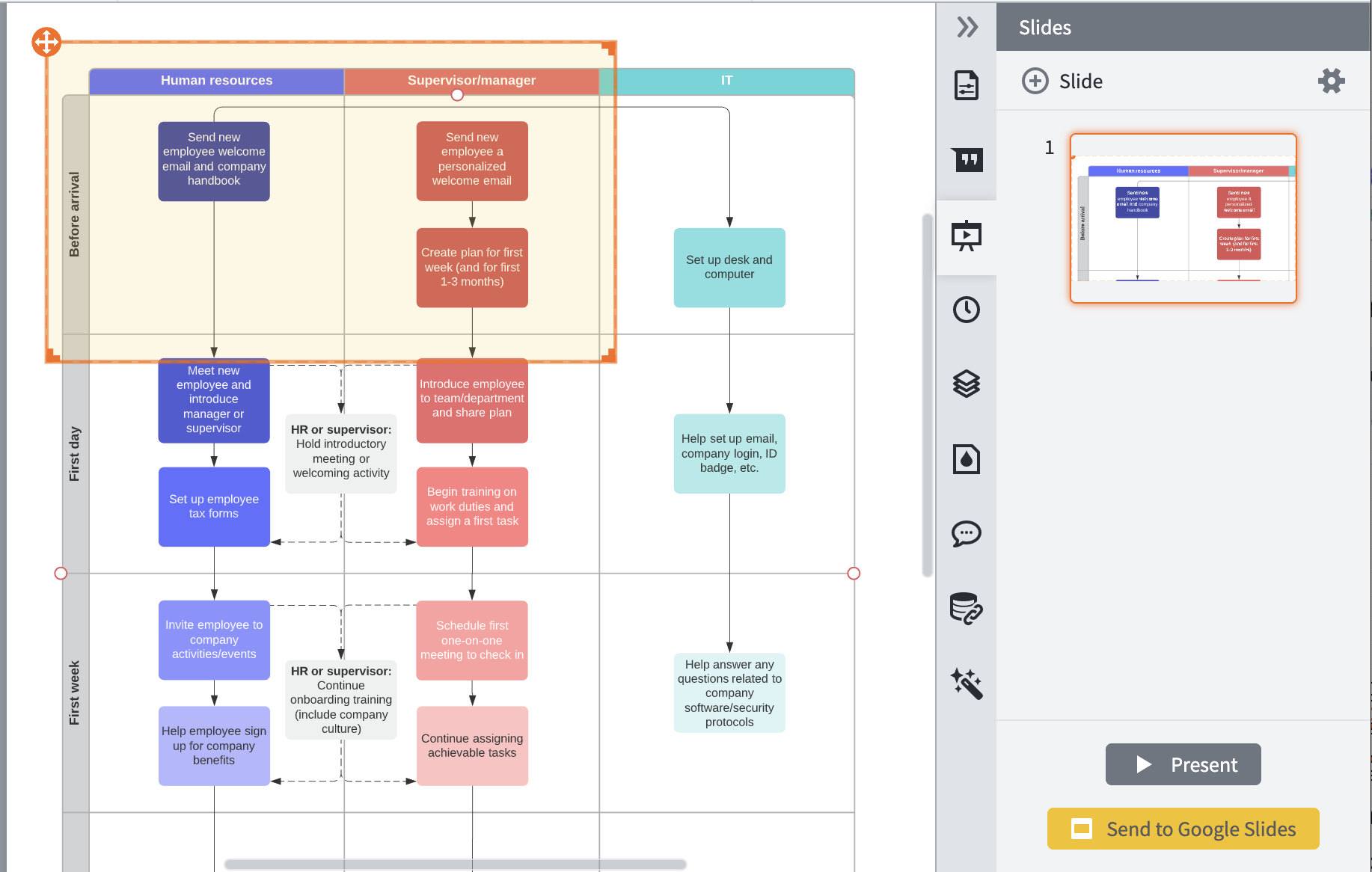Click the slide frame bottom-left corner handle
Viewport: 1372px width, 872px height.
52,355
